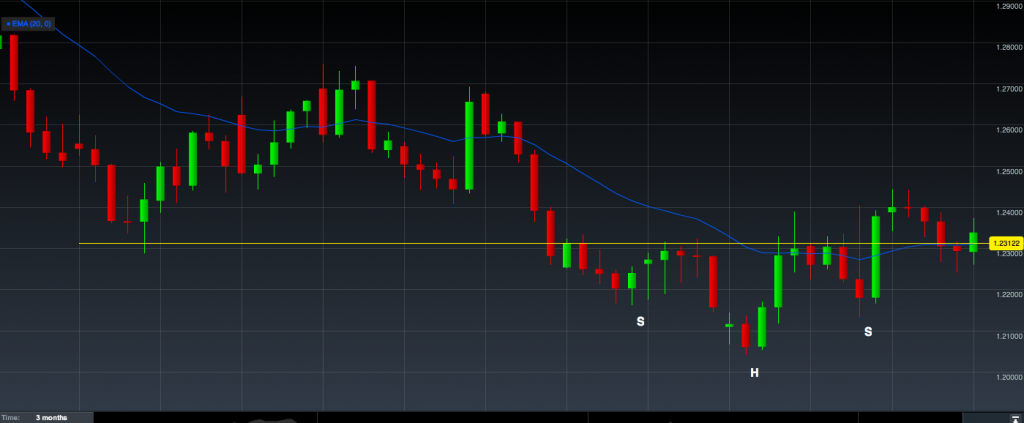
Task: Click the 1.27000 price axis label
Action: (x=1008, y=89)
